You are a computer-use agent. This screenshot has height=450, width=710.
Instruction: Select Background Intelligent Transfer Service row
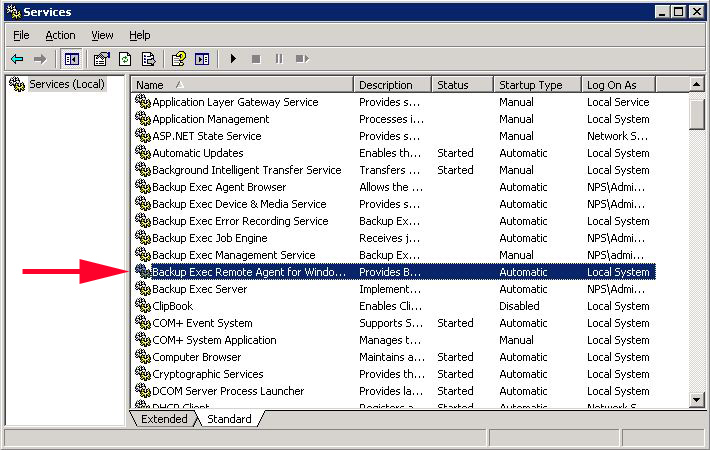point(393,170)
